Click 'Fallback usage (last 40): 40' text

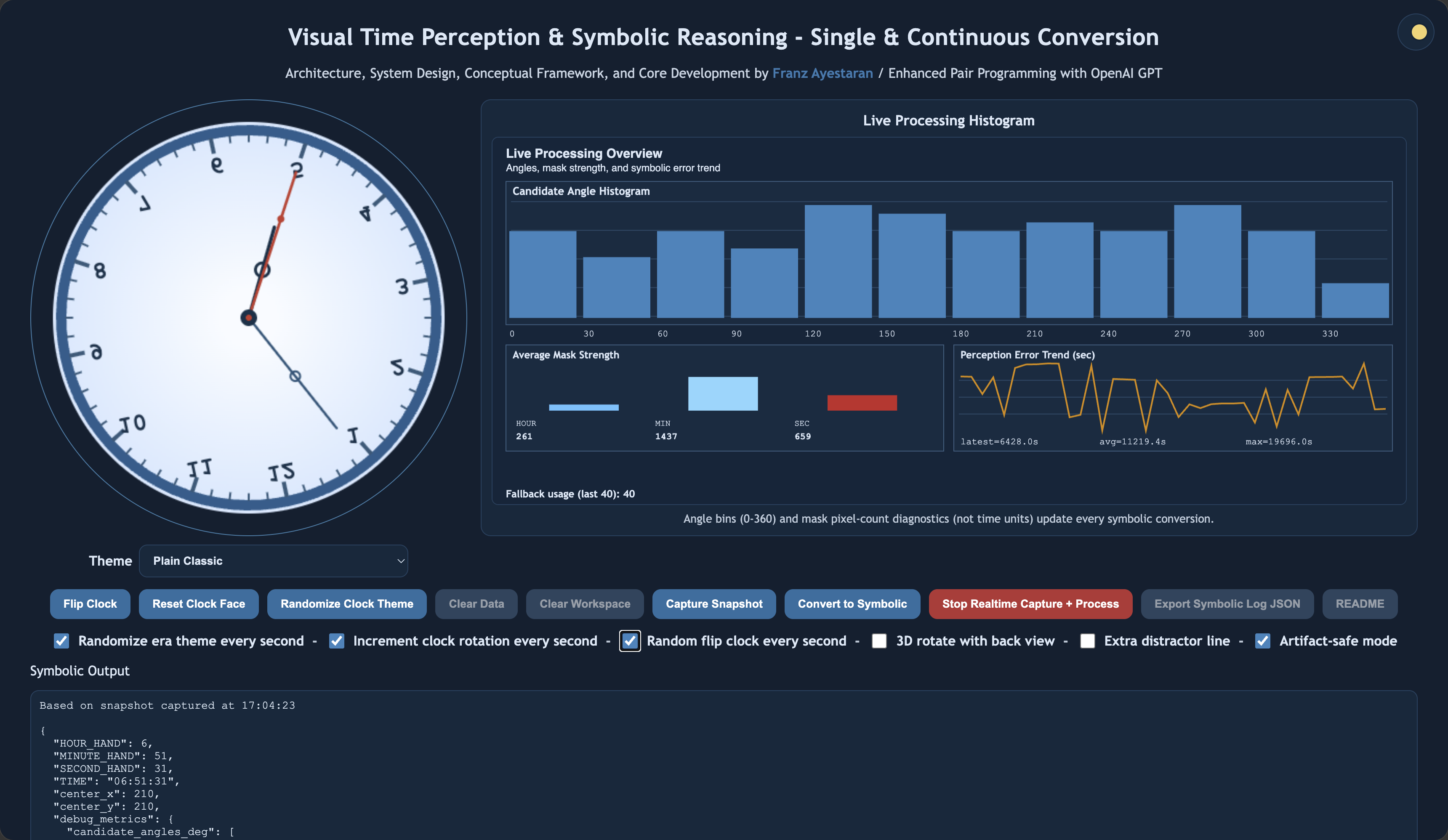coord(570,494)
